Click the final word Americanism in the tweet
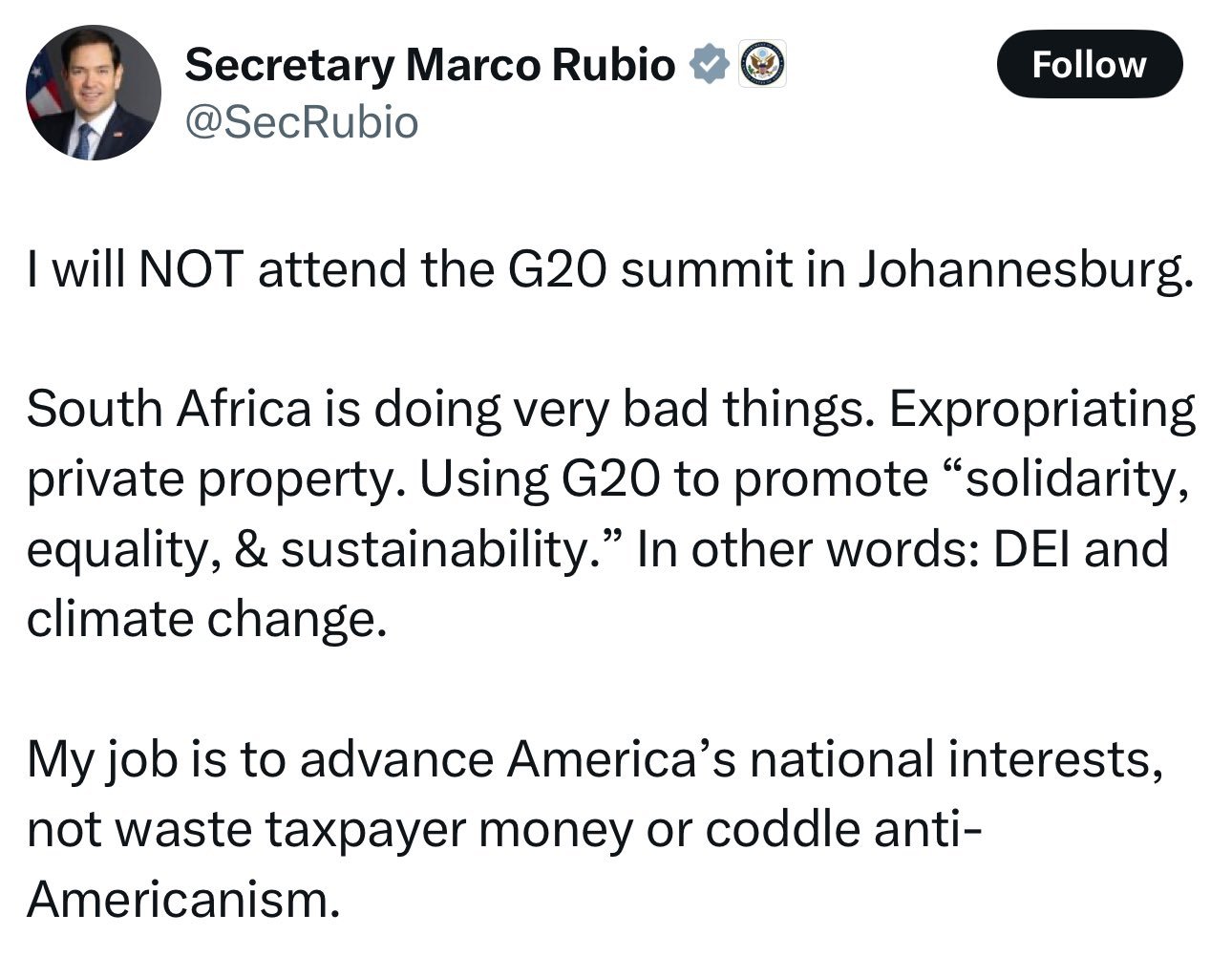 pyautogui.click(x=182, y=899)
